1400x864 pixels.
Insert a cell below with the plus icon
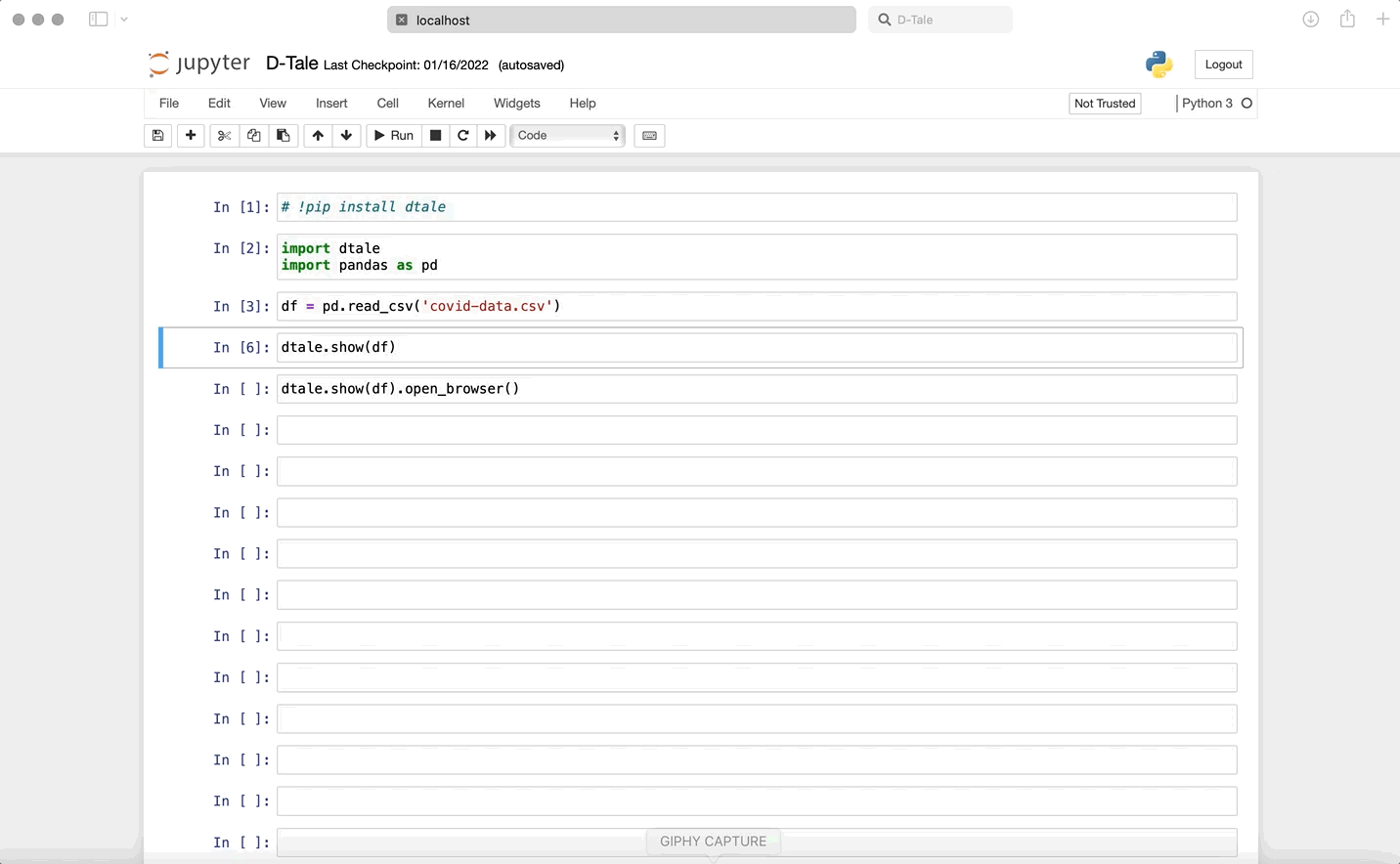pyautogui.click(x=191, y=136)
